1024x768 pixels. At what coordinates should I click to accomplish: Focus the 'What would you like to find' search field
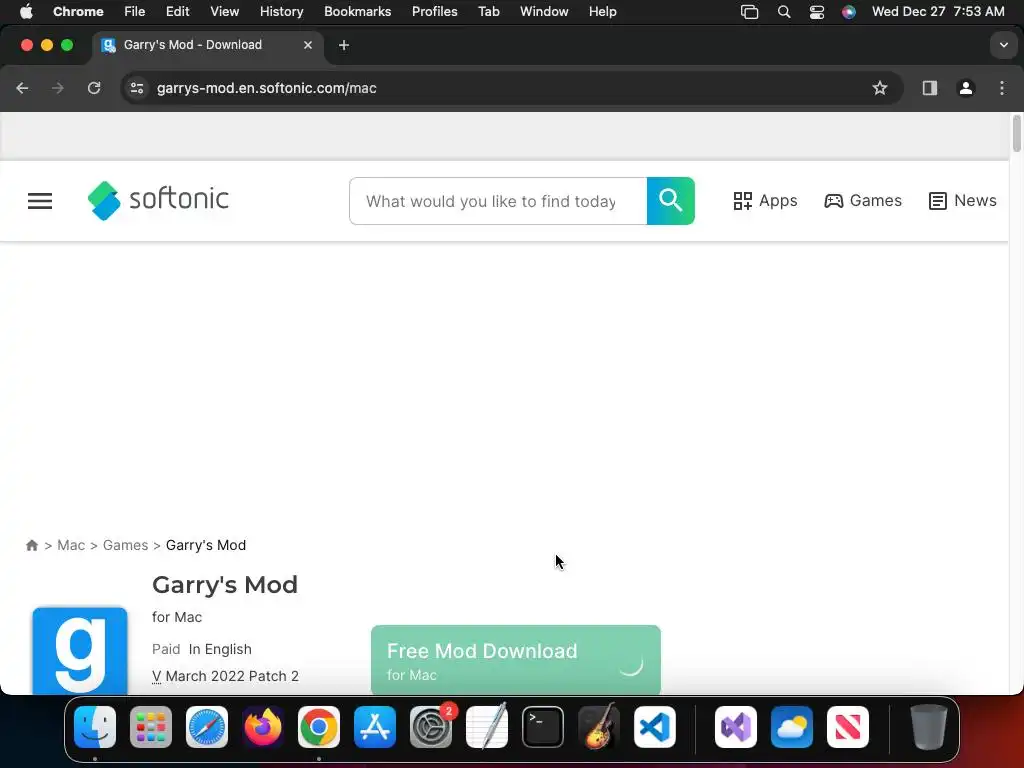click(498, 201)
